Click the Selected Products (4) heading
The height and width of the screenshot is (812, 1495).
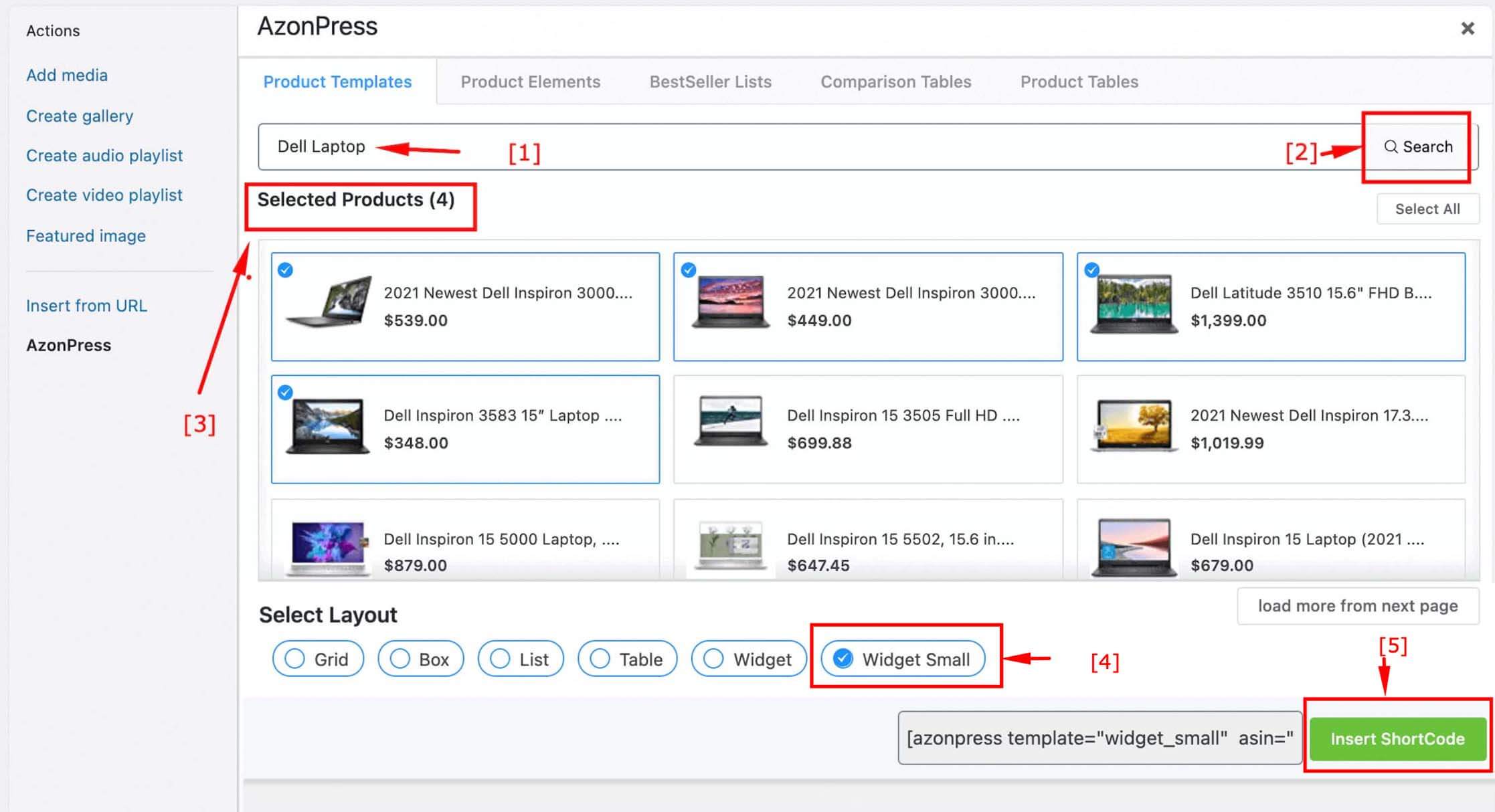[x=356, y=199]
